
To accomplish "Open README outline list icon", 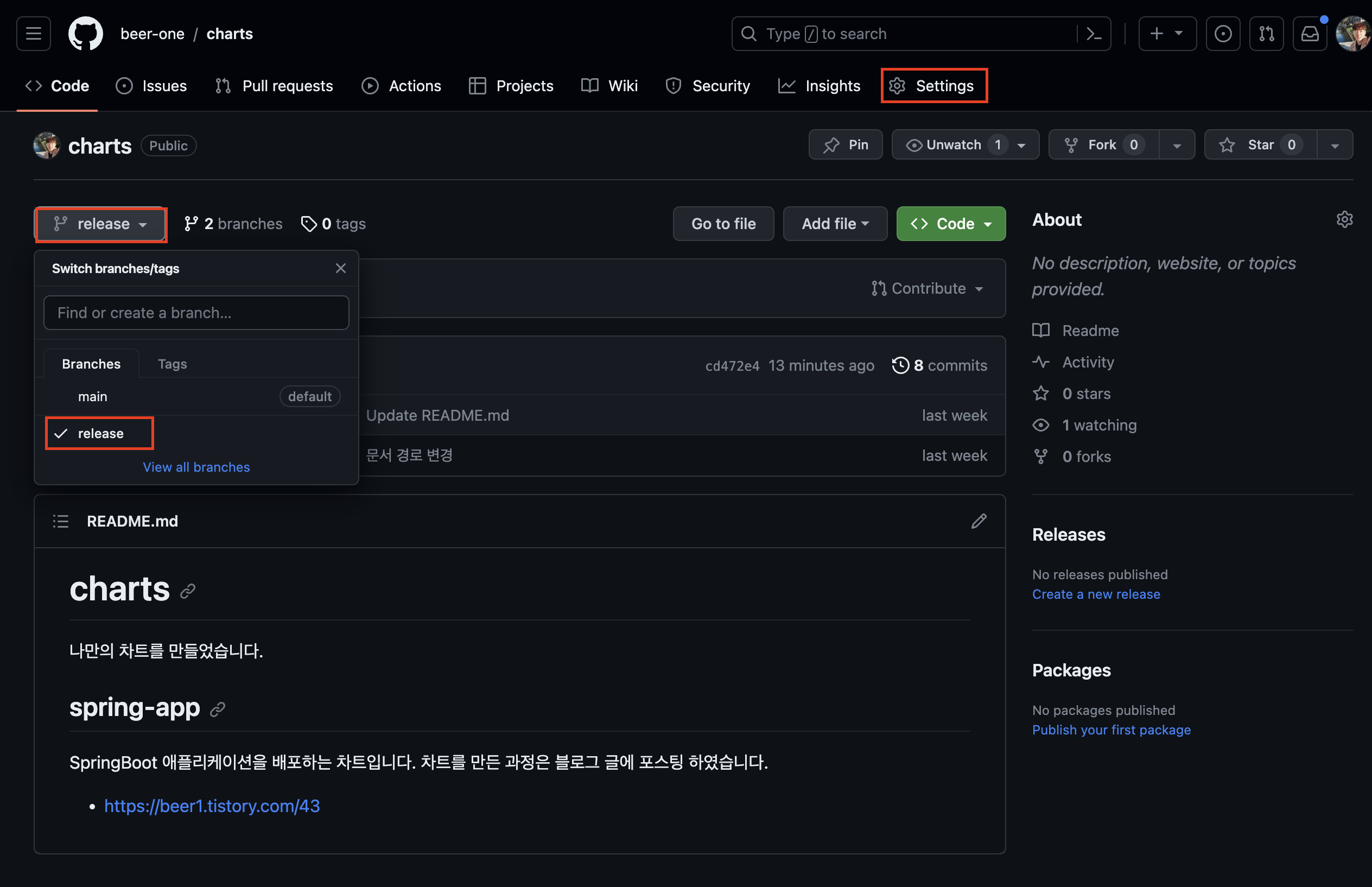I will click(x=60, y=521).
